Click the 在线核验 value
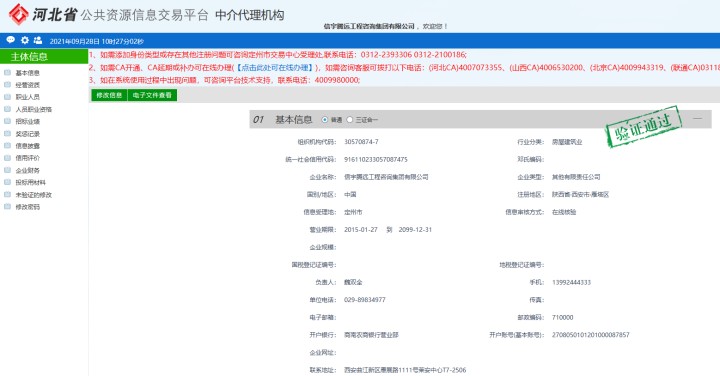Screen dimensions: 720x376 pos(564,212)
